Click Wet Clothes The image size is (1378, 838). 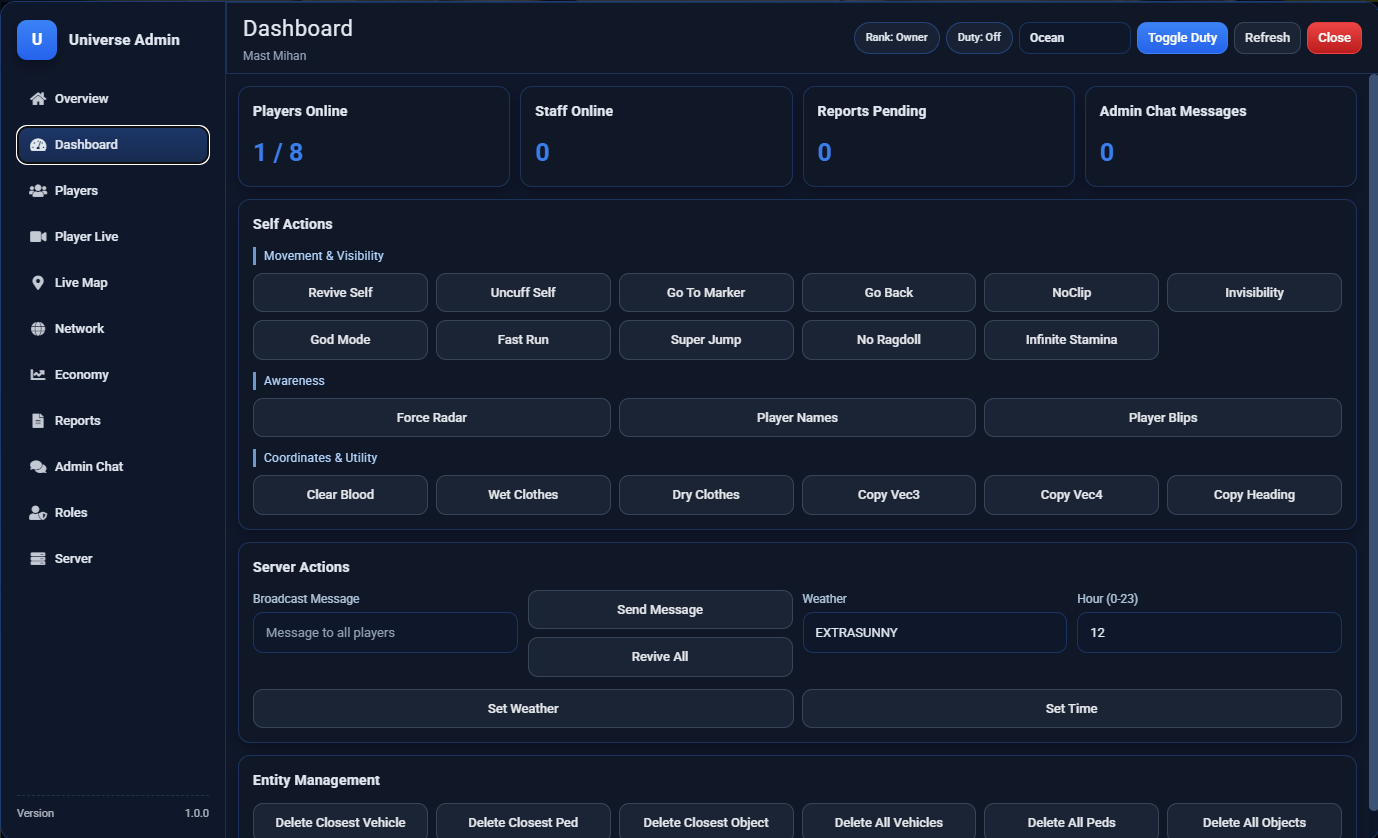[x=523, y=495]
